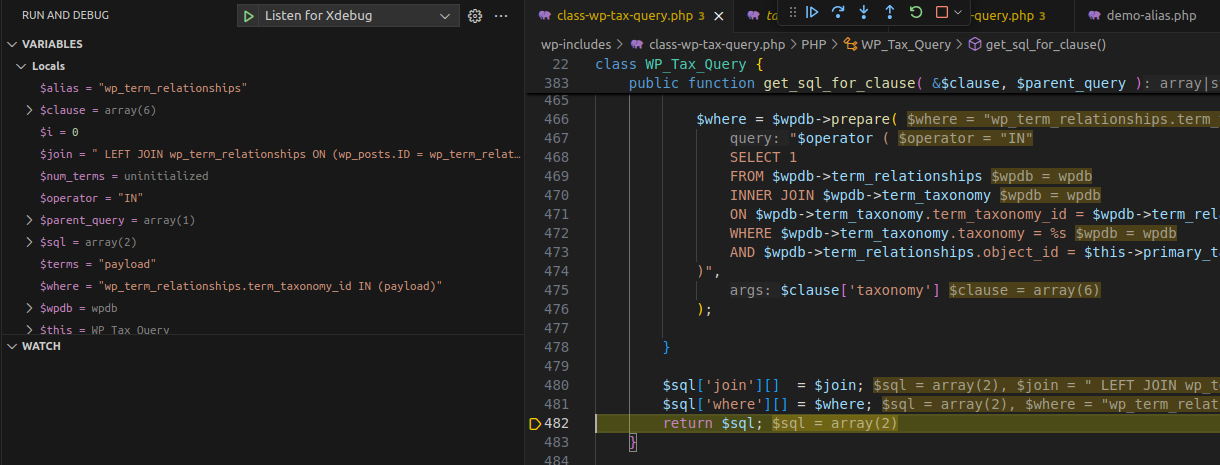Stop the debugging session

(941, 12)
